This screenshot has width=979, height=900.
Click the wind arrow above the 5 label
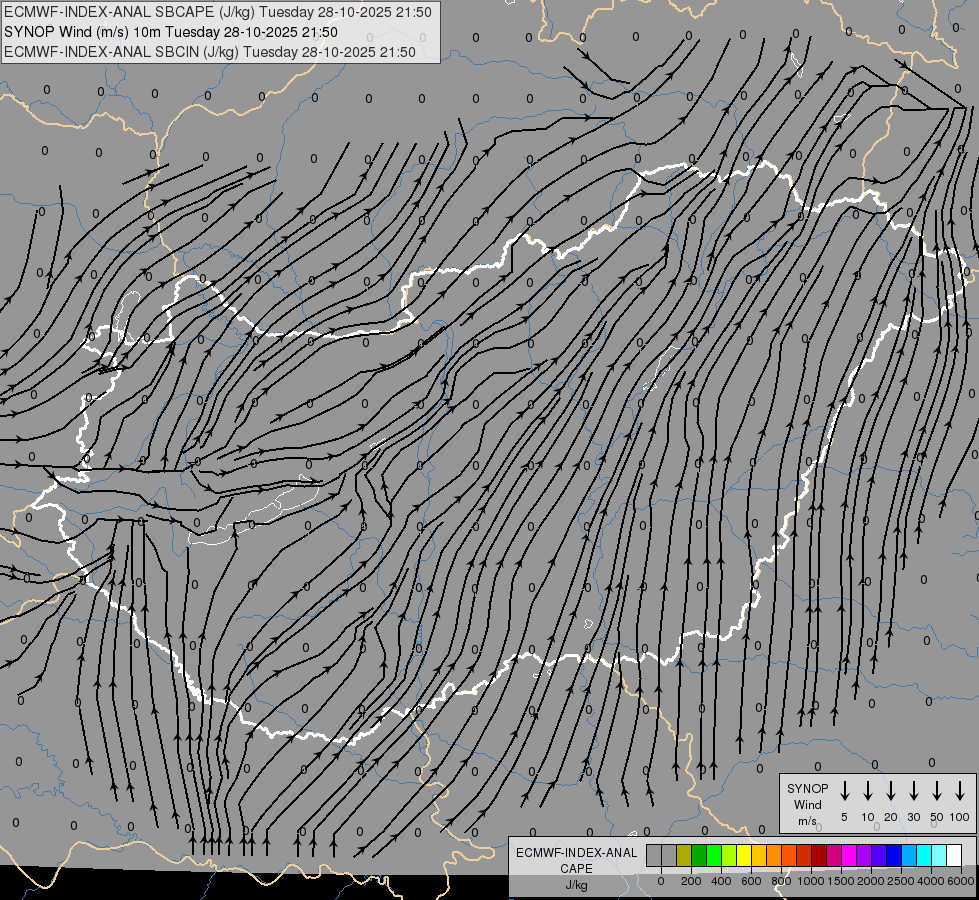tap(845, 790)
